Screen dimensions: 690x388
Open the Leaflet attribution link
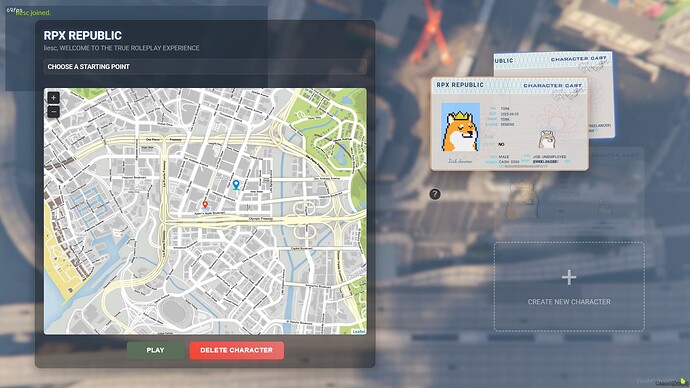click(x=359, y=331)
